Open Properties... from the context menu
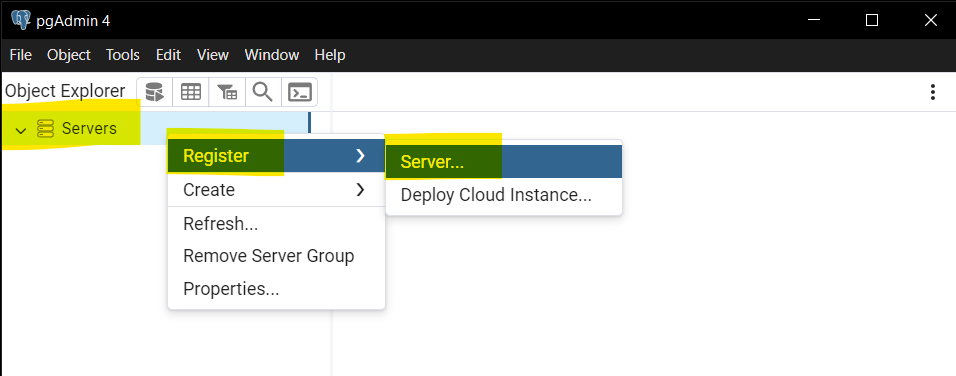This screenshot has width=956, height=376. [x=276, y=288]
